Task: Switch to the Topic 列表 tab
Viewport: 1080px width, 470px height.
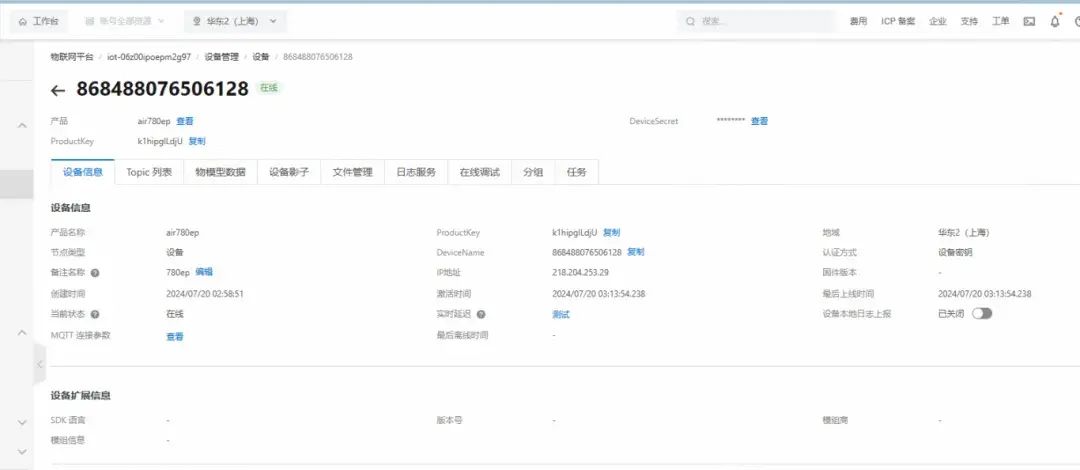Action: pyautogui.click(x=149, y=172)
